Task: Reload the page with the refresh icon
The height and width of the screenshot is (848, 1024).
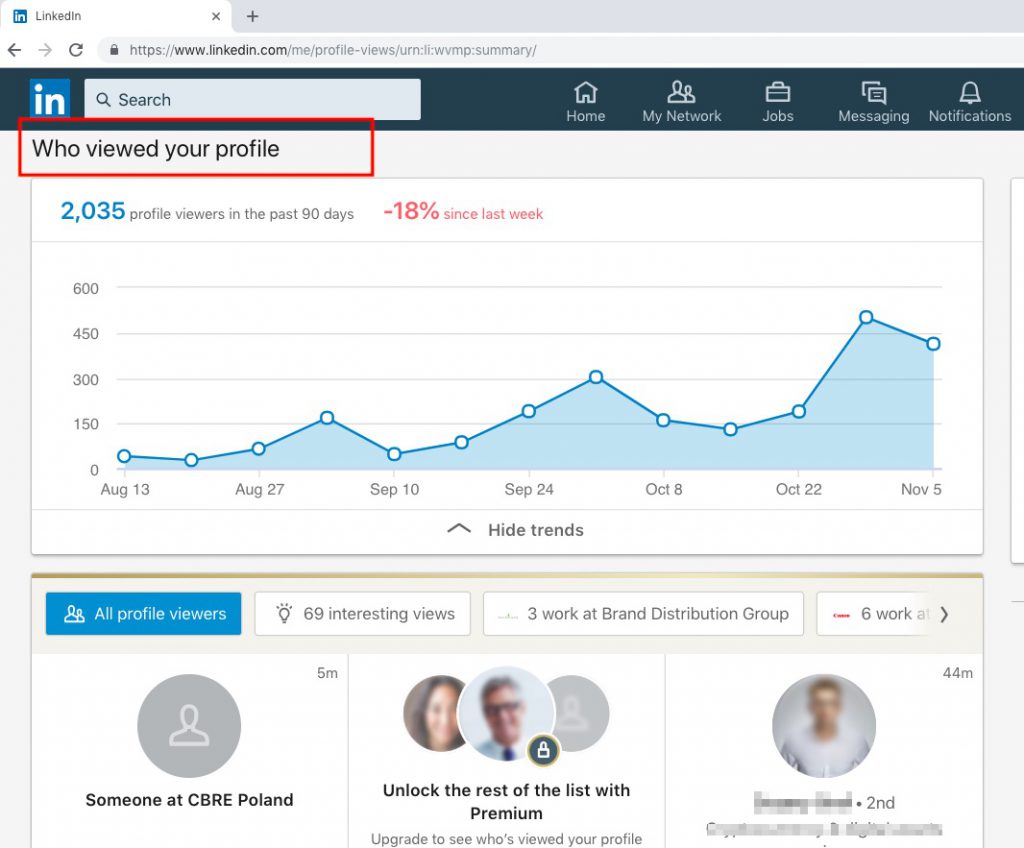Action: [76, 50]
